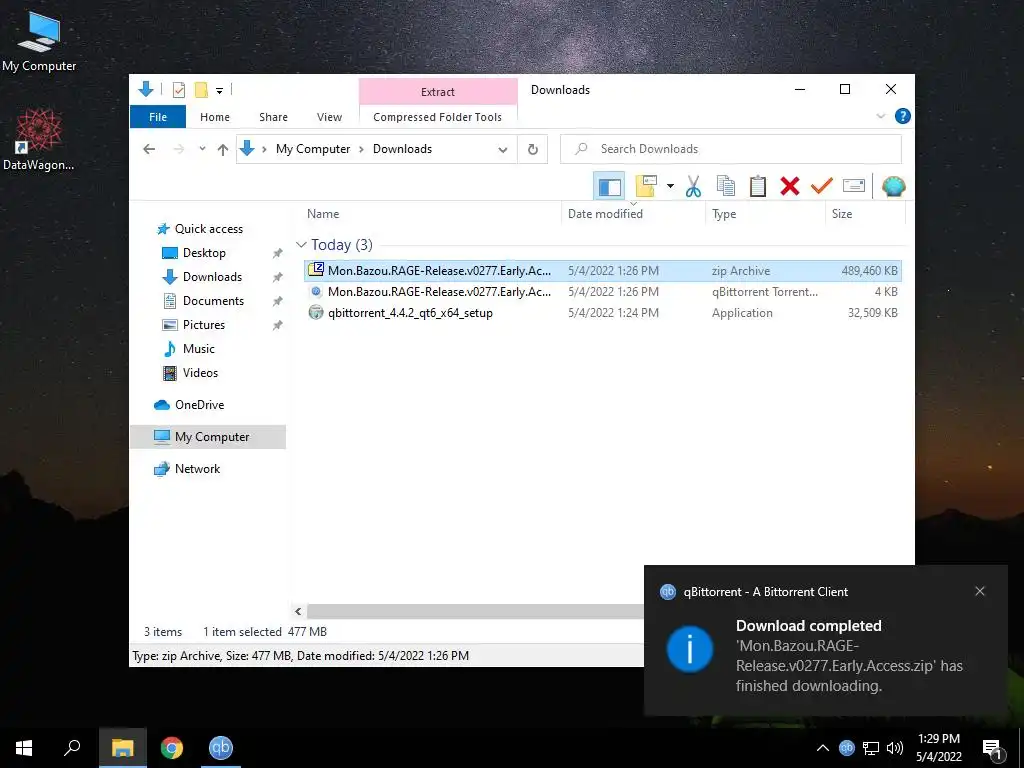
Task: Click the Download completed notification text
Action: [x=808, y=626]
